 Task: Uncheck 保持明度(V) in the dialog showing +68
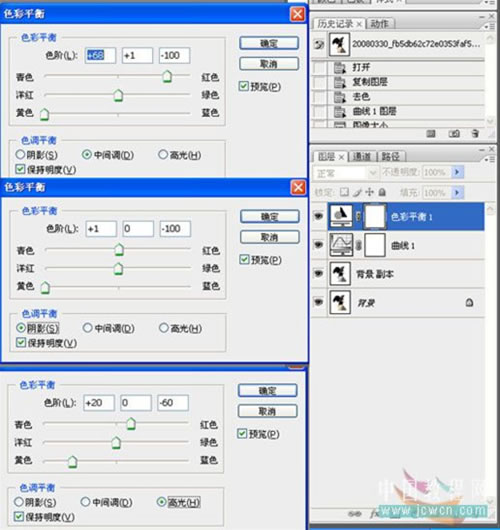point(20,169)
